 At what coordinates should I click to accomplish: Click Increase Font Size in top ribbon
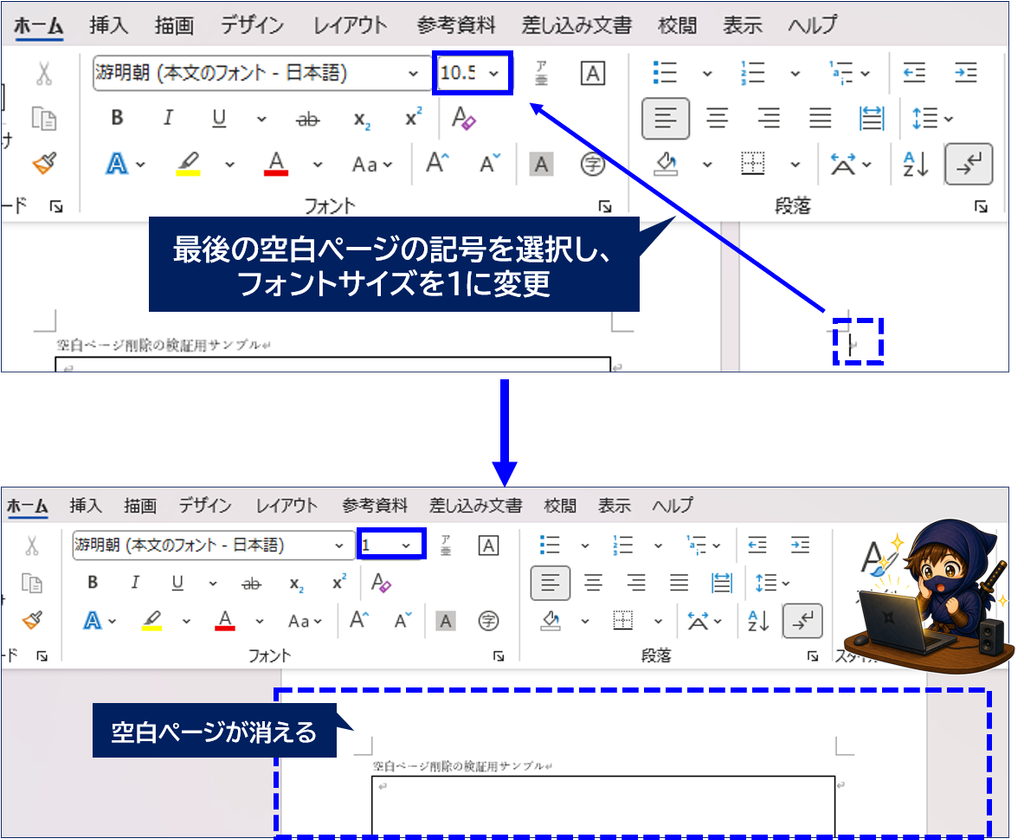tap(437, 163)
